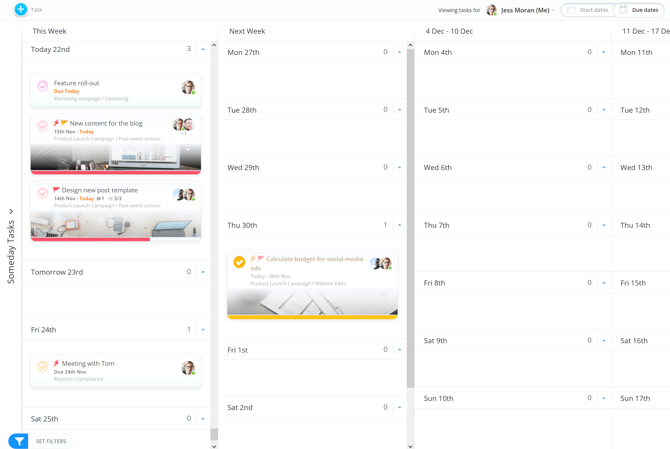Viewport: 670px width, 449px height.
Task: Click 'Due Today' label on Feature roll-out
Action: click(x=66, y=91)
